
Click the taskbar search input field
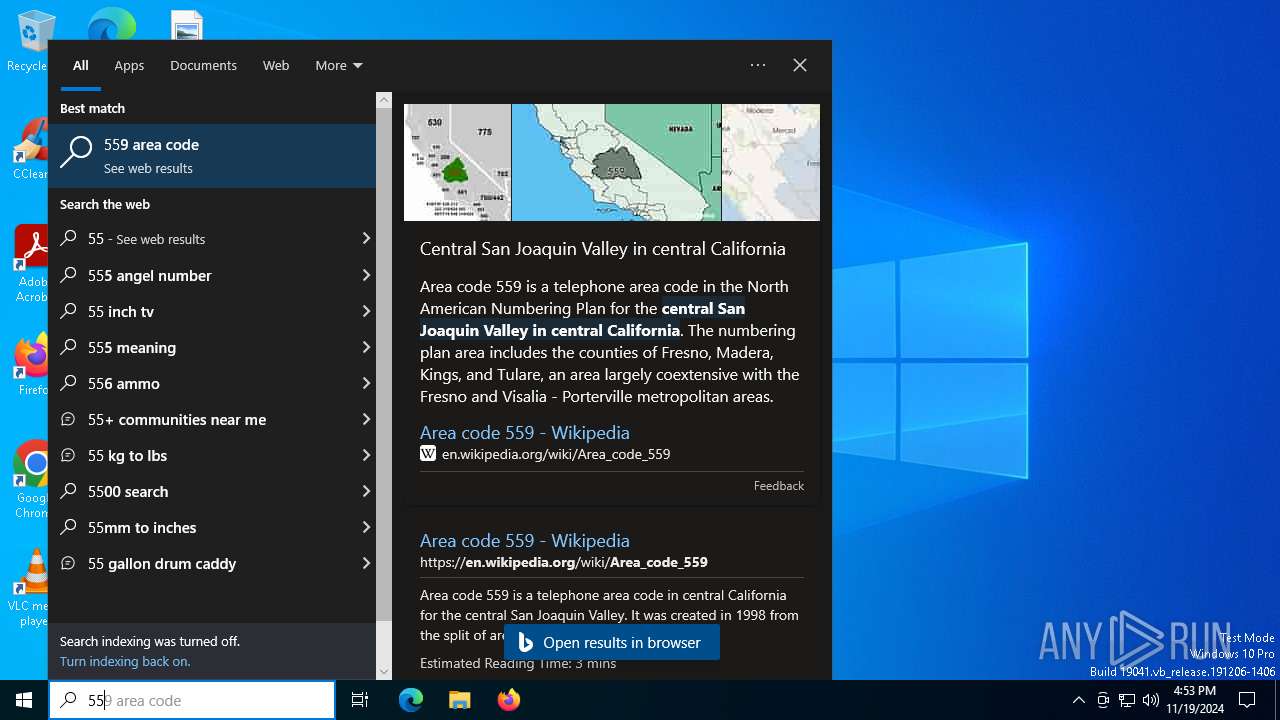click(192, 700)
